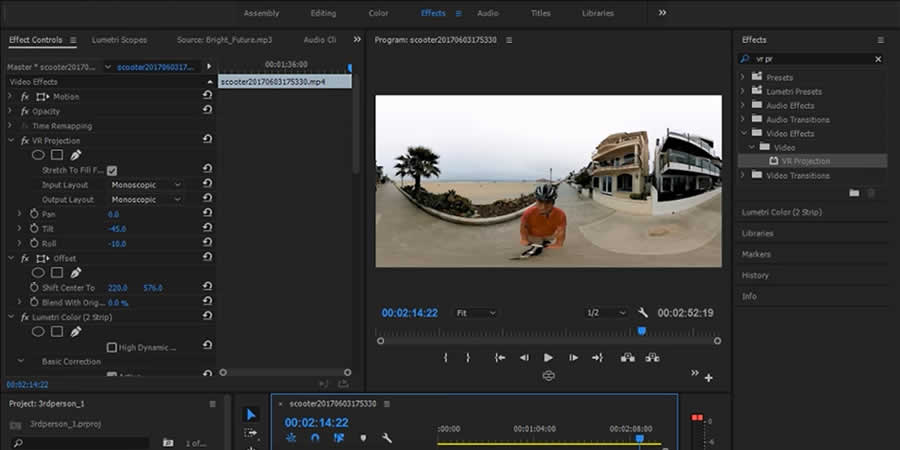Create rectangle mask under Offset effect

pyautogui.click(x=57, y=273)
